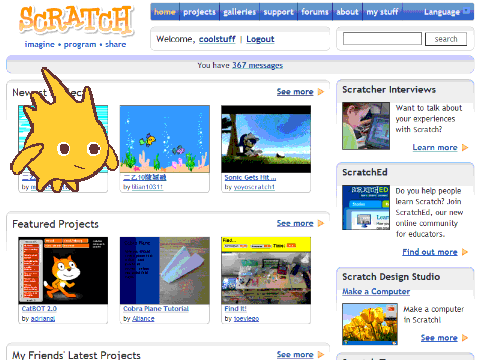Viewport: 480px width, 360px height.
Task: Open the Scratcher Interviews photo
Action: 366,126
